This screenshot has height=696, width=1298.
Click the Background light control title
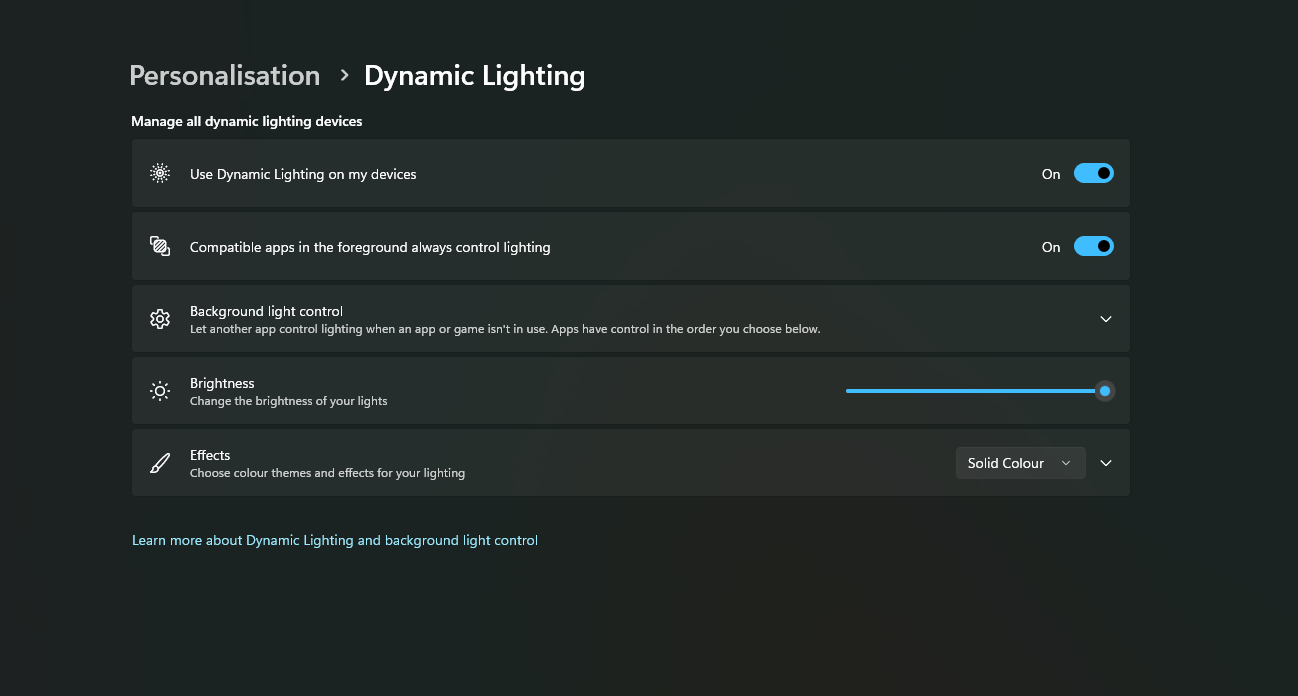[266, 311]
